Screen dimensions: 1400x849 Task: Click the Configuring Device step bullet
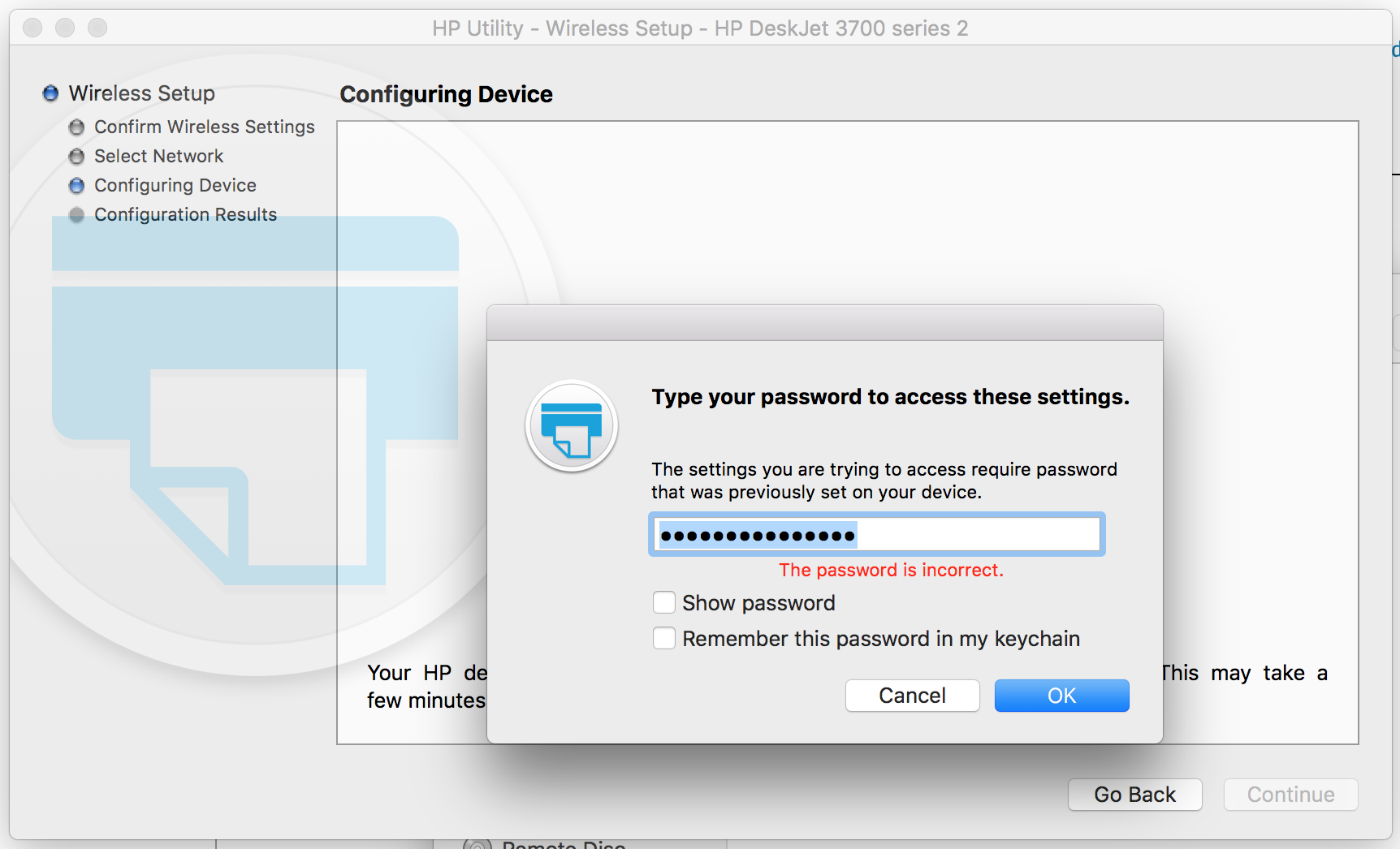(76, 186)
